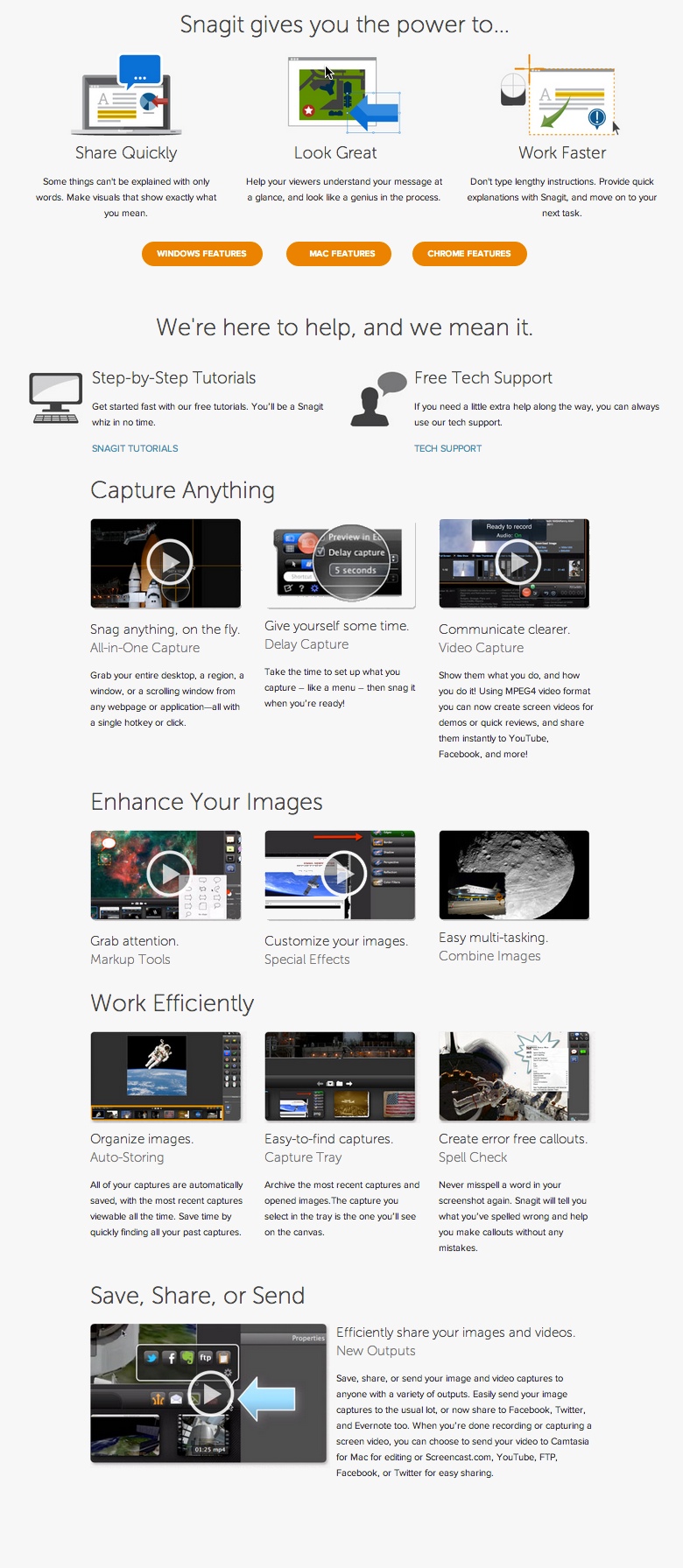Image resolution: width=683 pixels, height=1568 pixels.
Task: Click the 'Spell Check' subtitle
Action: click(473, 1157)
